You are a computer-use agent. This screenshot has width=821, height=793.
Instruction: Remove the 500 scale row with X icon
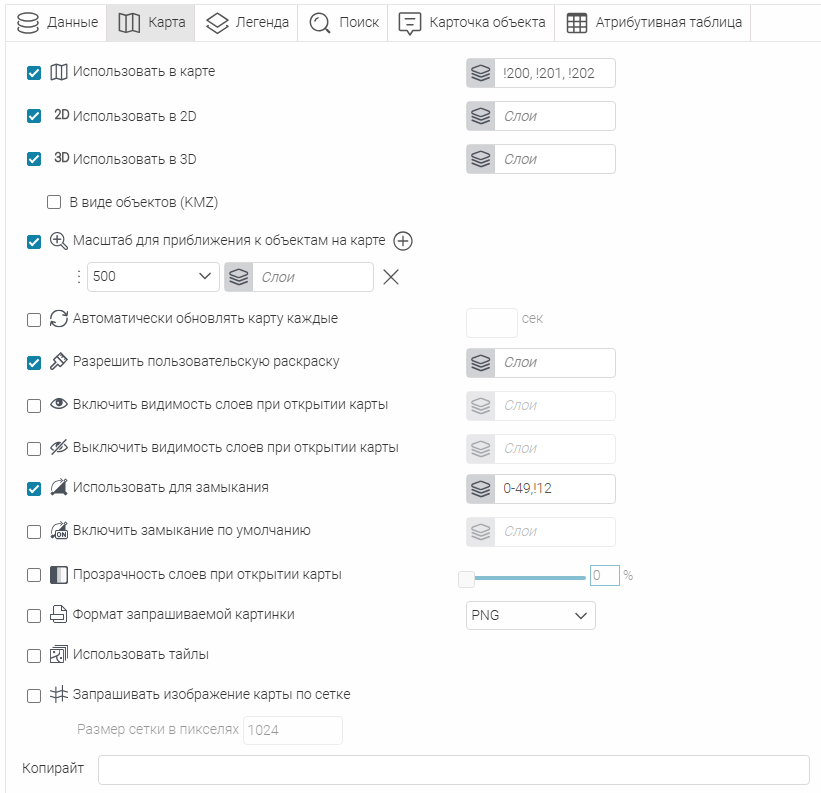click(x=391, y=277)
